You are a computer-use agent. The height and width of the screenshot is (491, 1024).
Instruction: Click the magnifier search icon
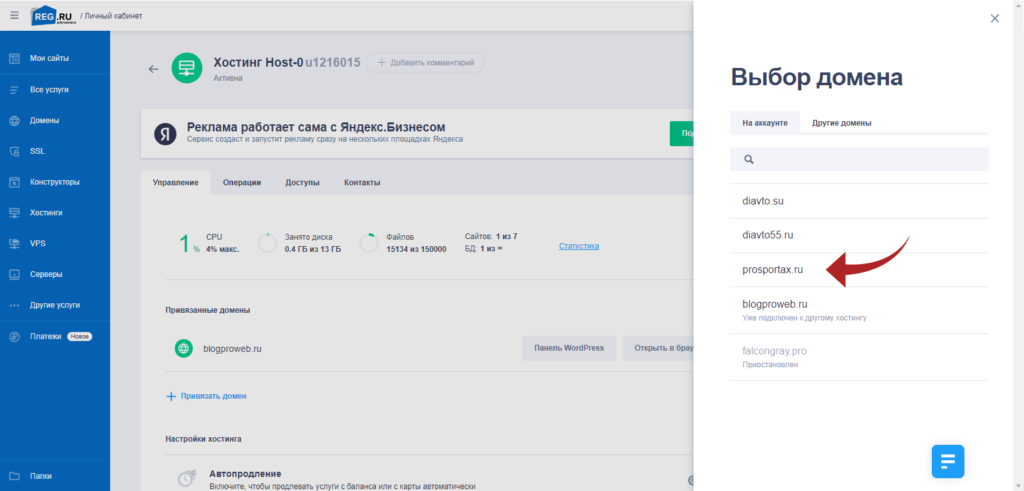click(x=749, y=159)
